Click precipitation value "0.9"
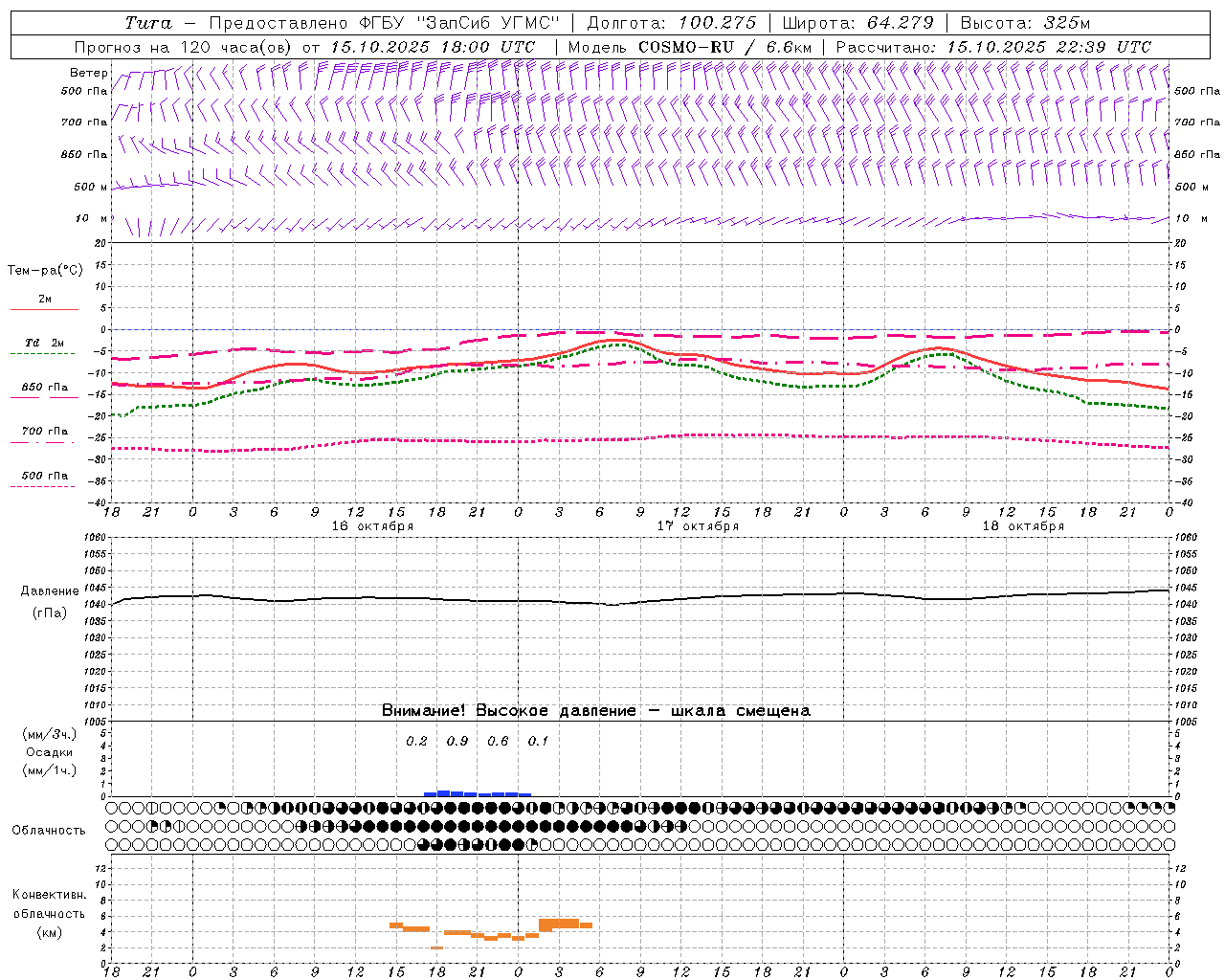 457,741
